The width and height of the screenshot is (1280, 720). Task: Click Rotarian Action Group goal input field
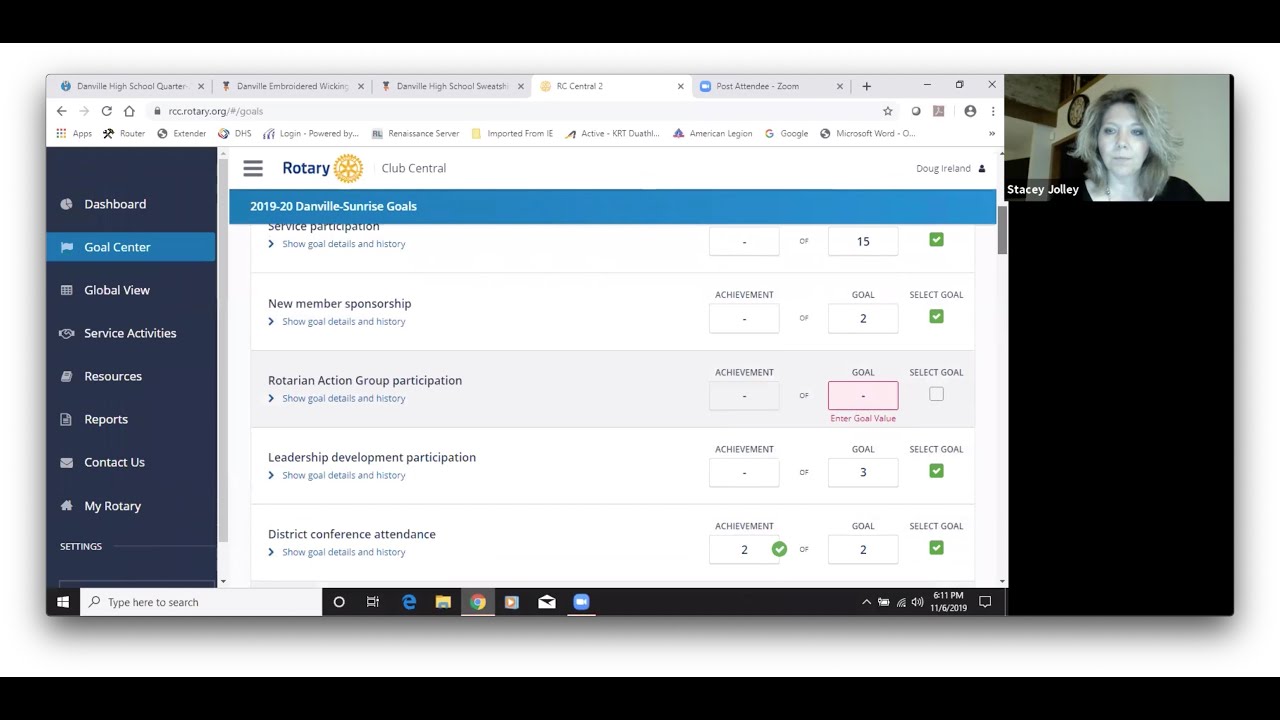pyautogui.click(x=863, y=395)
